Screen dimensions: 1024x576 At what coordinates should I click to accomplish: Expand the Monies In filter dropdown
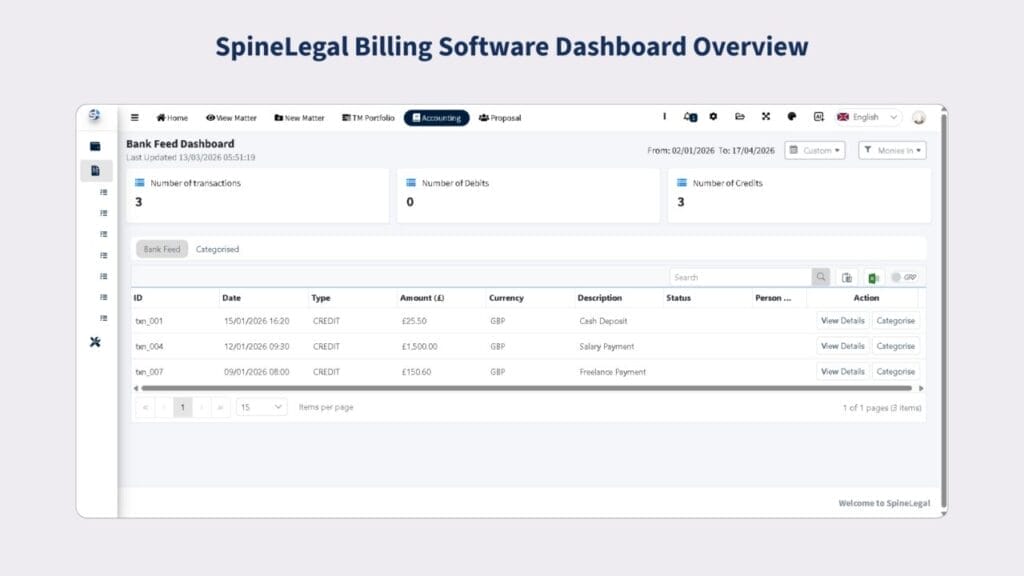[892, 150]
